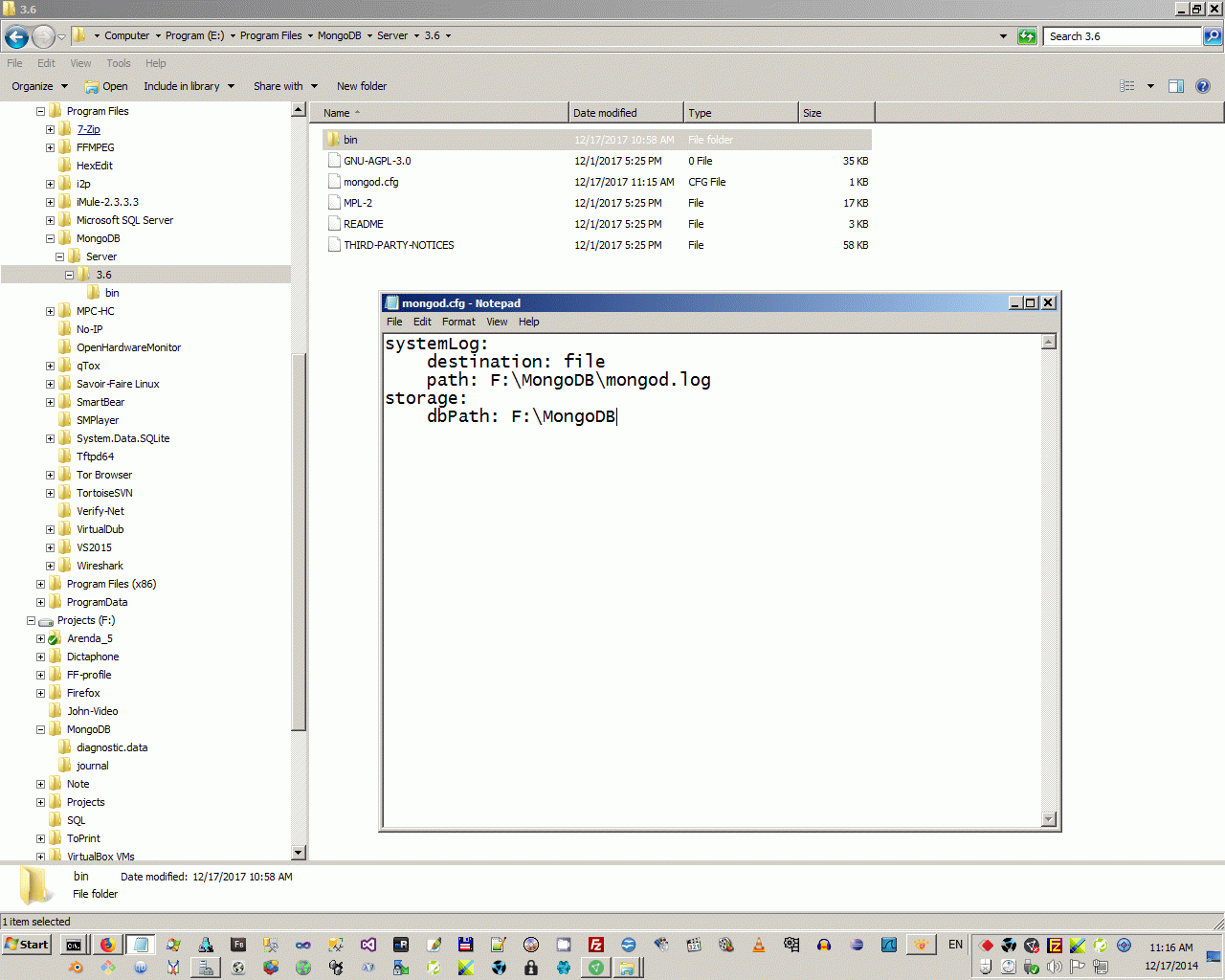This screenshot has width=1225, height=980.
Task: Click the Notepad taskbar icon
Action: click(141, 945)
